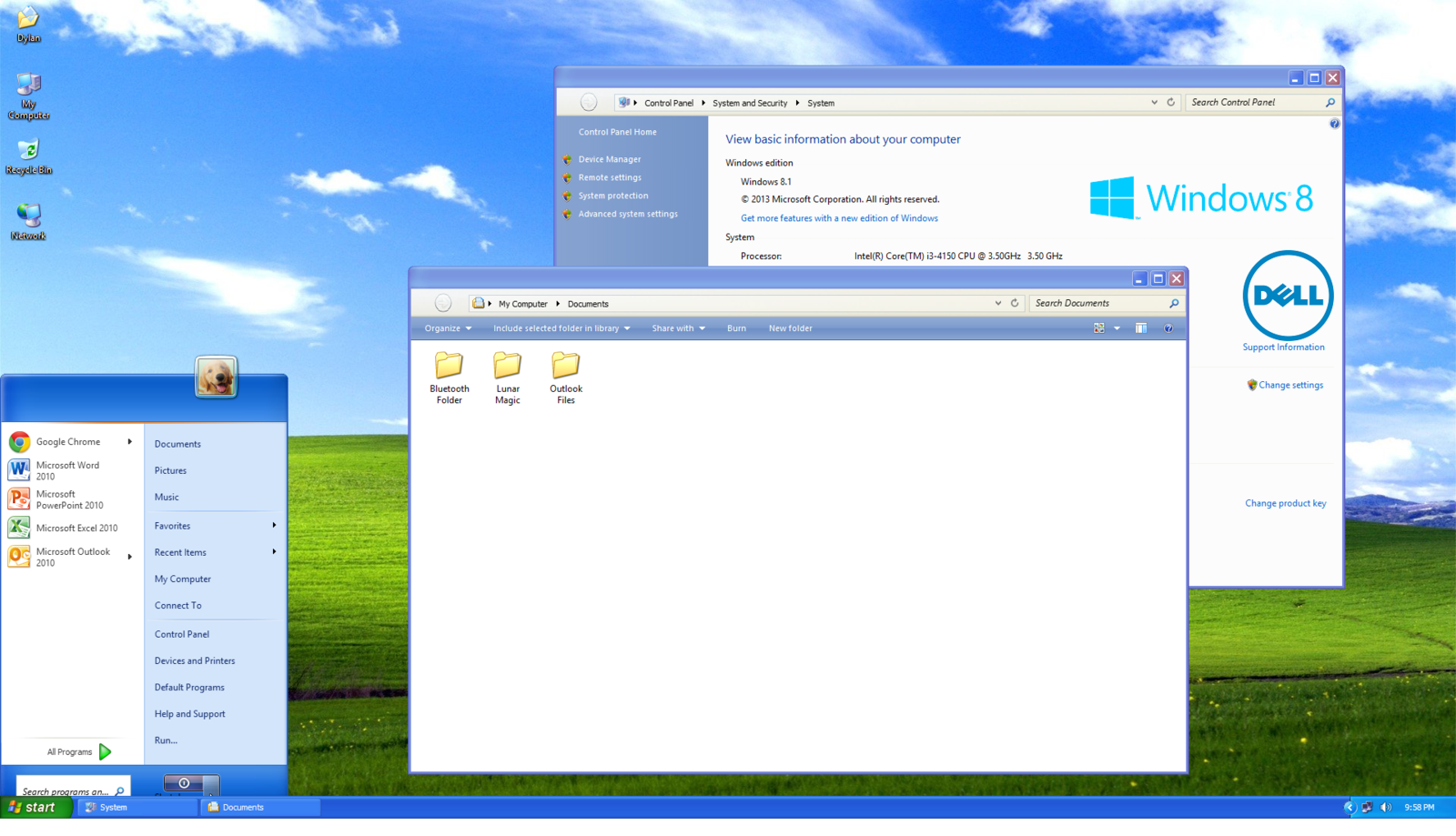Click back button in Documents window

[443, 303]
